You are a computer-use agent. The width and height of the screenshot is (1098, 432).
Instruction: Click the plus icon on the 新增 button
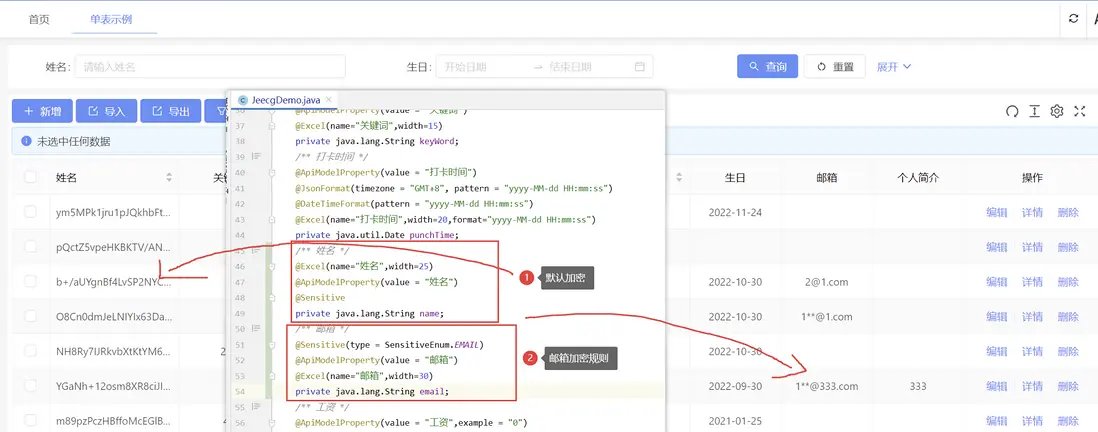coord(29,111)
